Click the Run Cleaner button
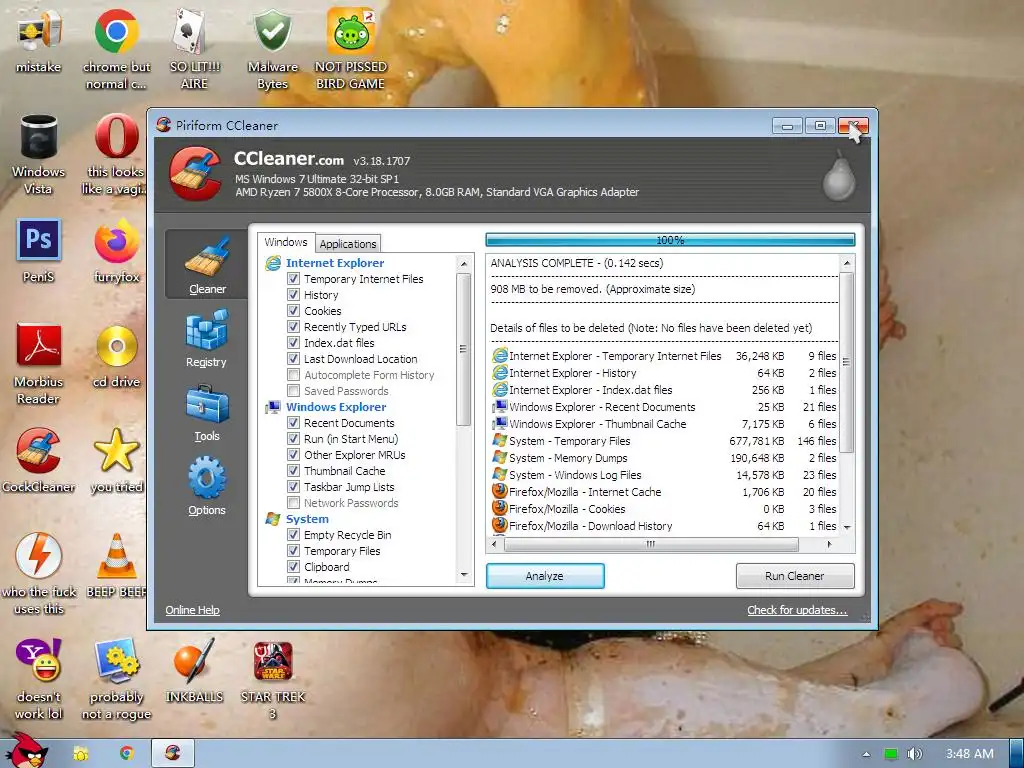 click(795, 576)
